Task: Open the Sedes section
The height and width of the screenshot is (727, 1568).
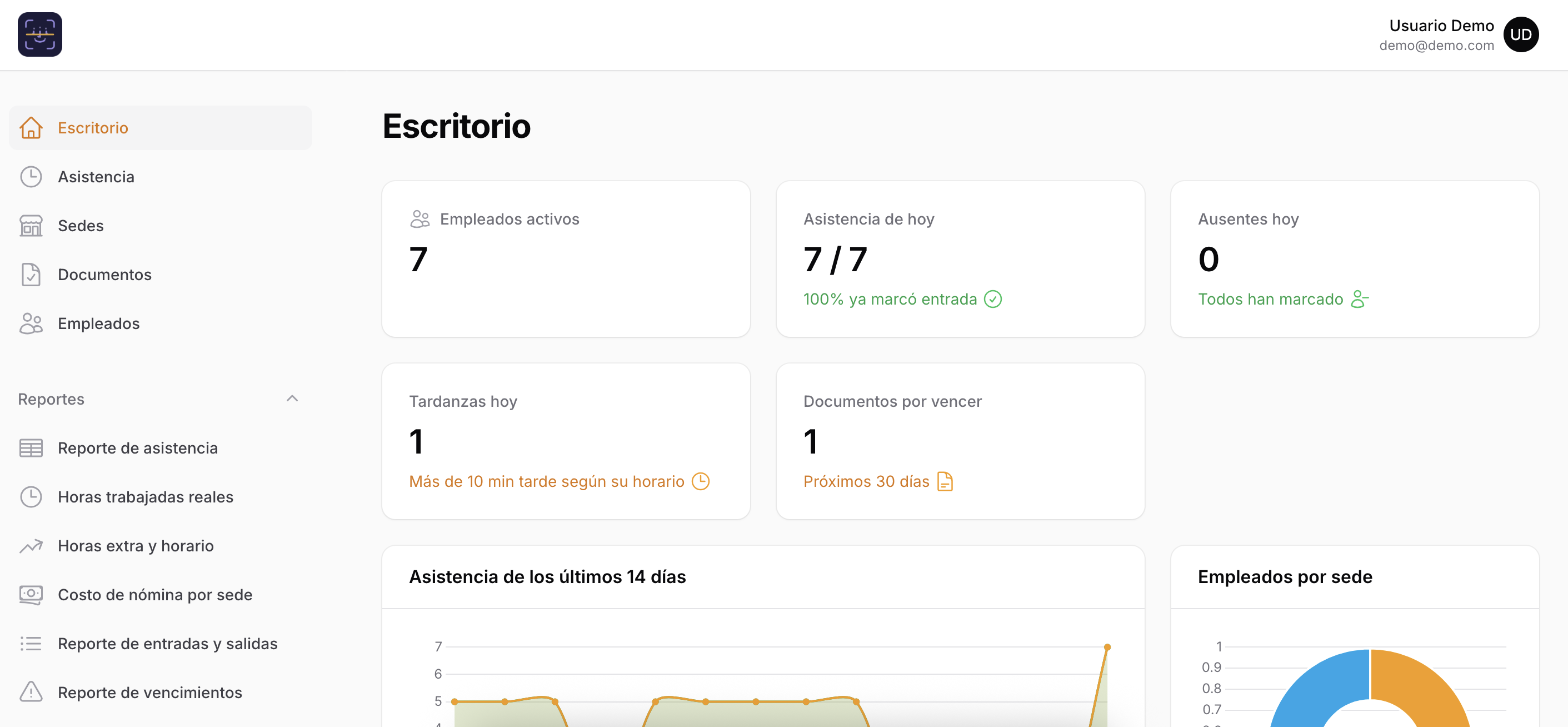Action: (161, 225)
